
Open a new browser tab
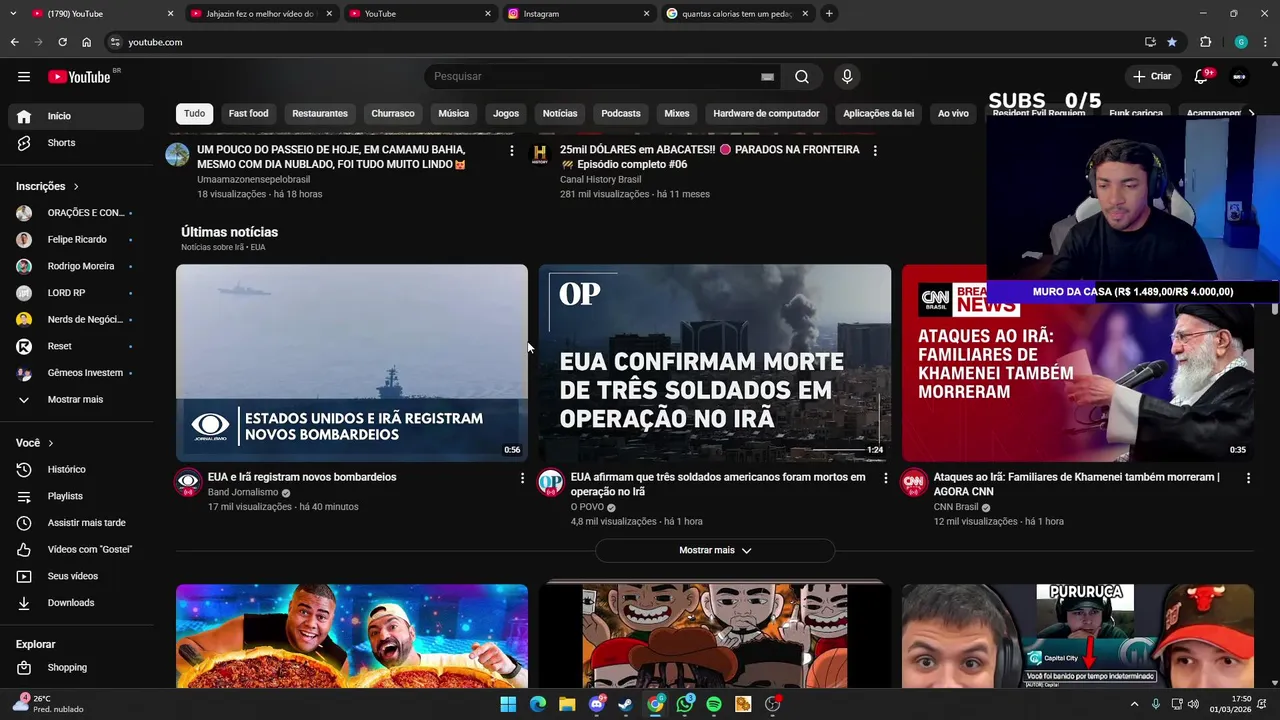point(829,14)
